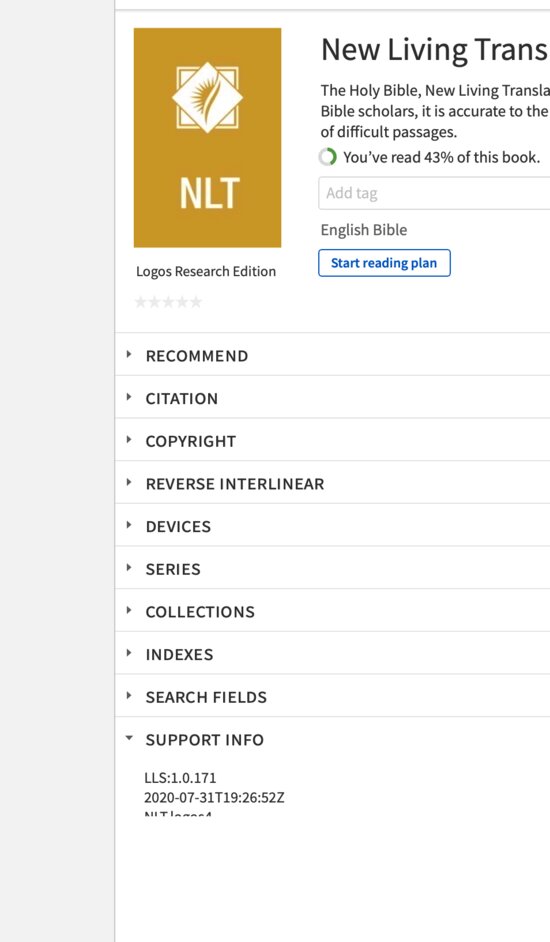Expand the Search Fields section

pyautogui.click(x=332, y=697)
